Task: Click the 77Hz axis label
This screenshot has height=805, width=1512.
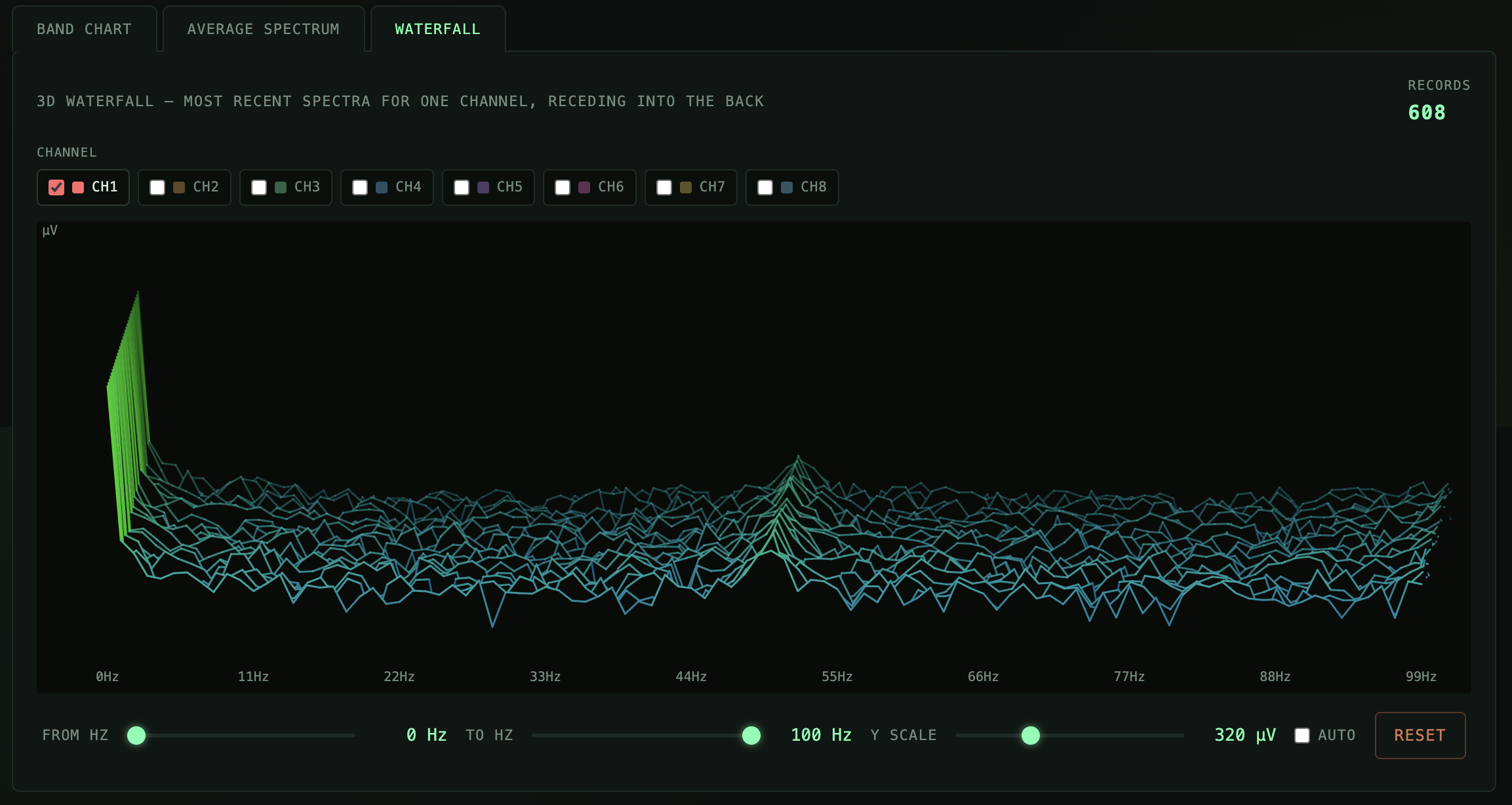Action: [1129, 677]
